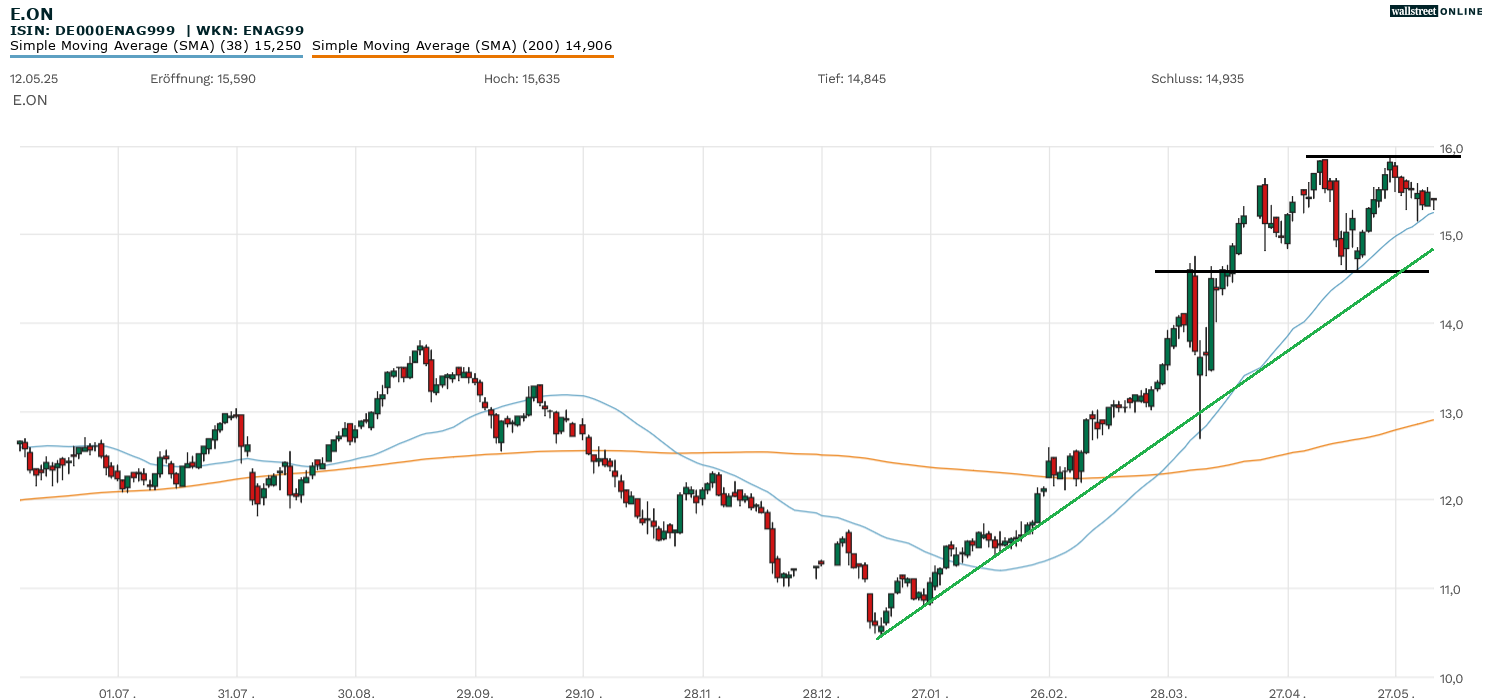Click the 27.05. x-axis date label
This screenshot has width=1490, height=698.
click(x=1395, y=691)
